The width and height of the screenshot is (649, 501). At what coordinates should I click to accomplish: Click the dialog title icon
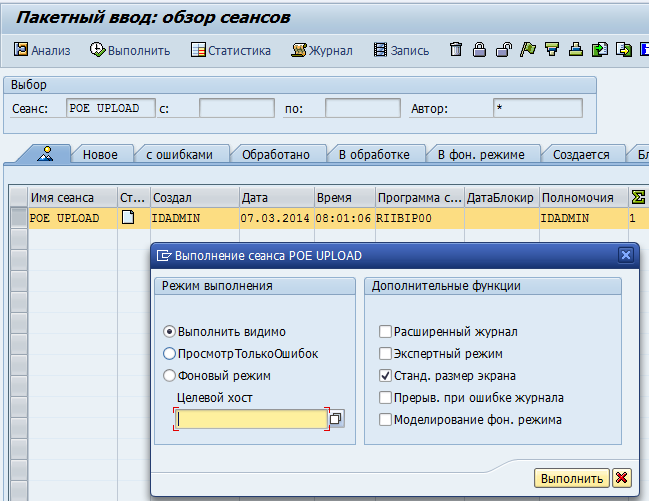(164, 255)
